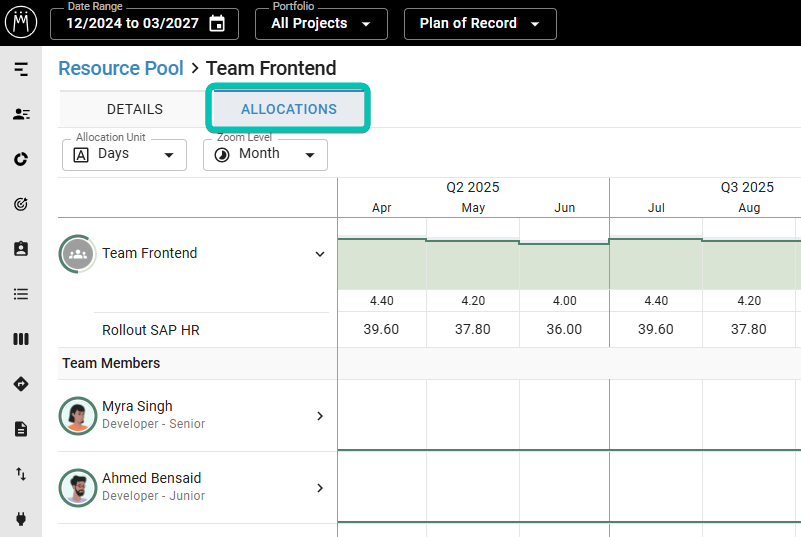Open the resource pool people sidebar icon
Image resolution: width=801 pixels, height=537 pixels.
[x=21, y=114]
